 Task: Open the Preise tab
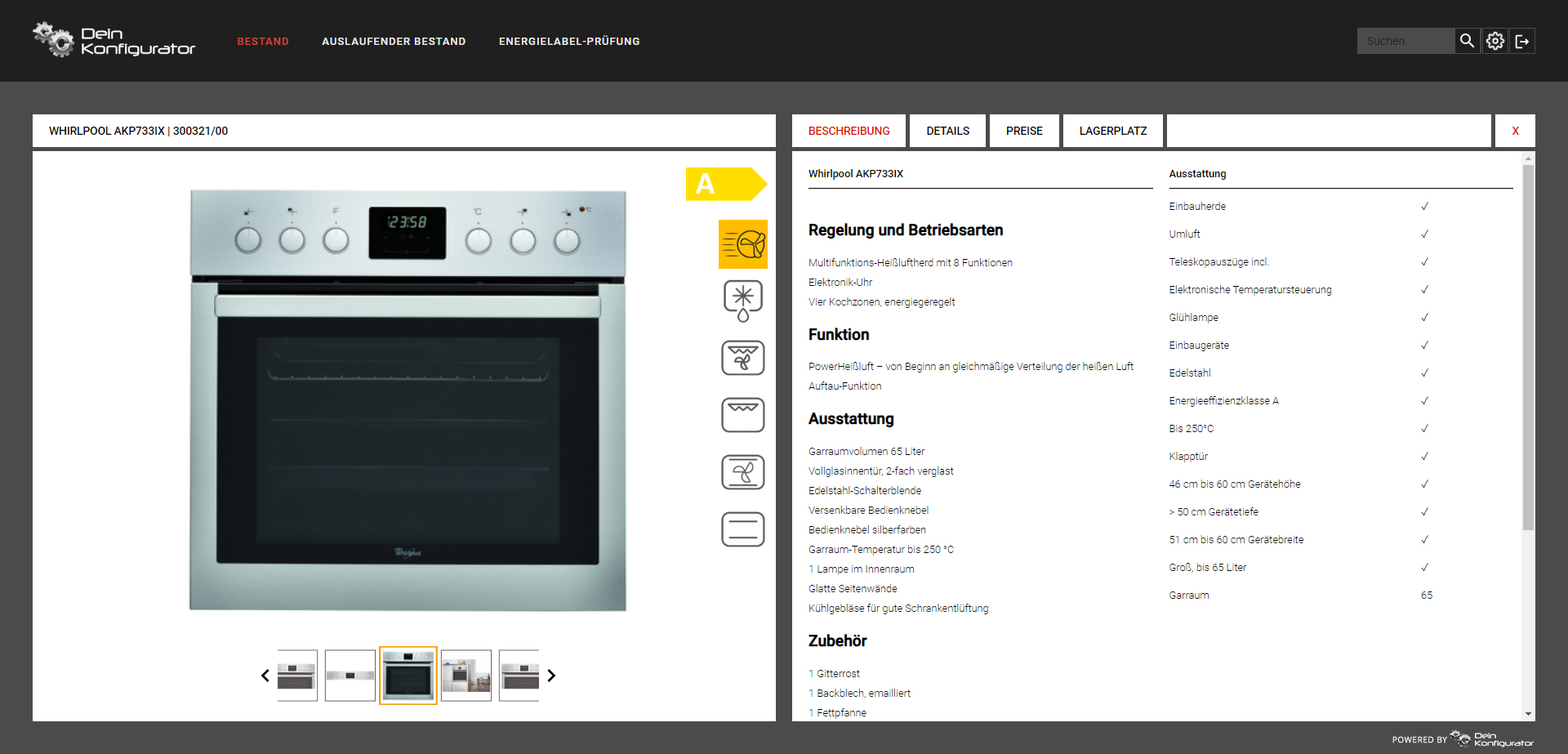pyautogui.click(x=1024, y=131)
